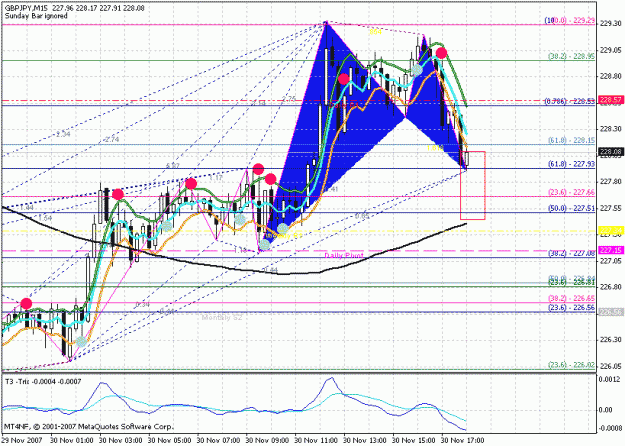Click the '29 Nov 2007' time axis label
The width and height of the screenshot is (625, 446).
pyautogui.click(x=21, y=440)
